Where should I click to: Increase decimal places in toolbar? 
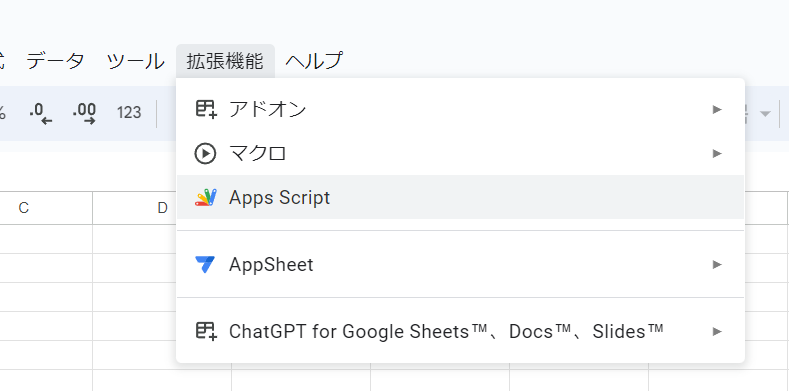pos(84,113)
